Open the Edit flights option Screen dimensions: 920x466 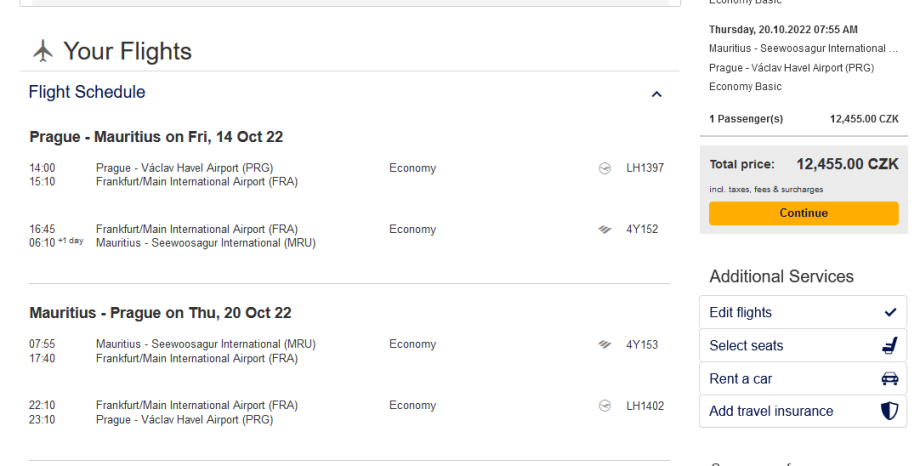pyautogui.click(x=741, y=312)
